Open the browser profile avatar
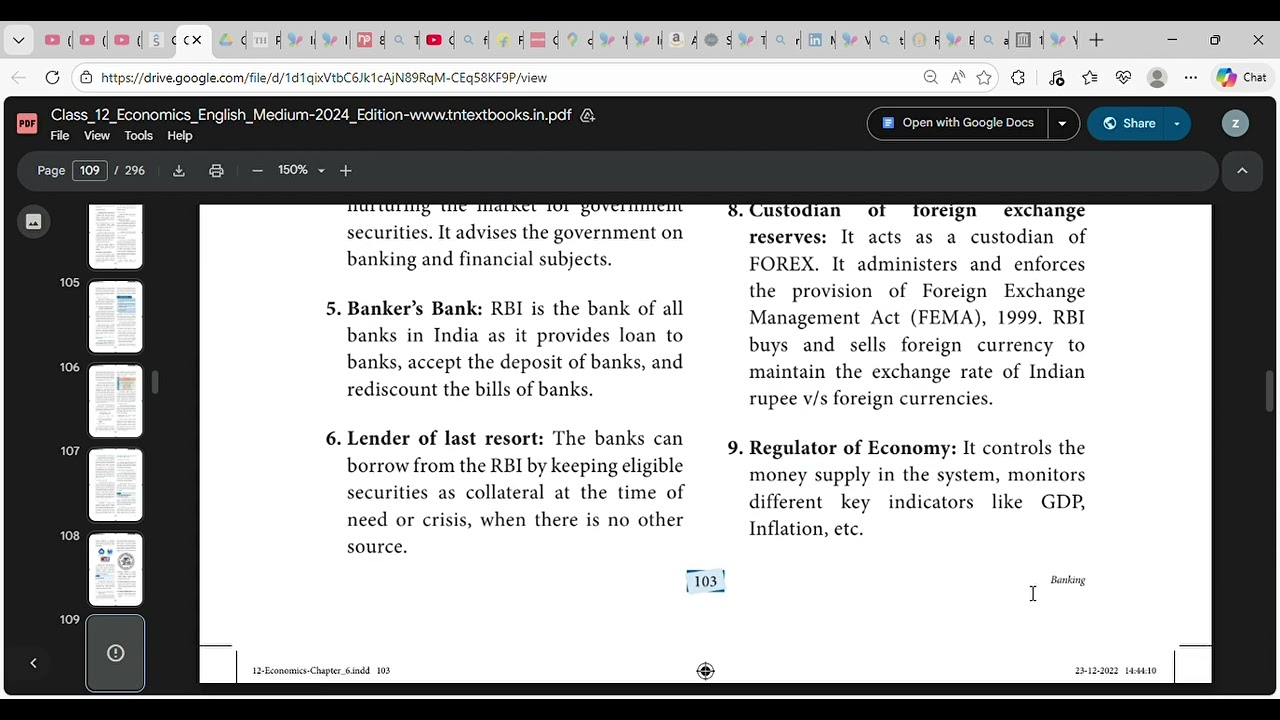The height and width of the screenshot is (720, 1280). tap(1157, 77)
